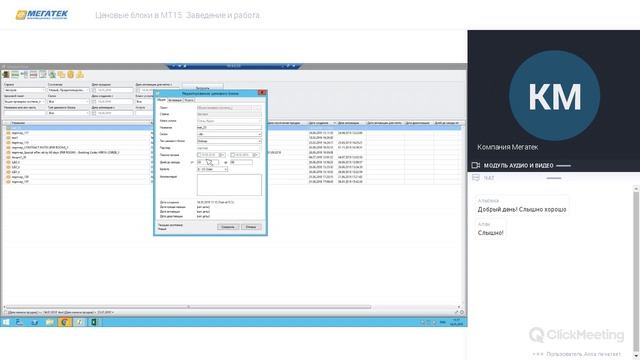This screenshot has width=640, height=360.
Task: Click the KM avatar of Компания Мегатек
Action: [x=554, y=96]
